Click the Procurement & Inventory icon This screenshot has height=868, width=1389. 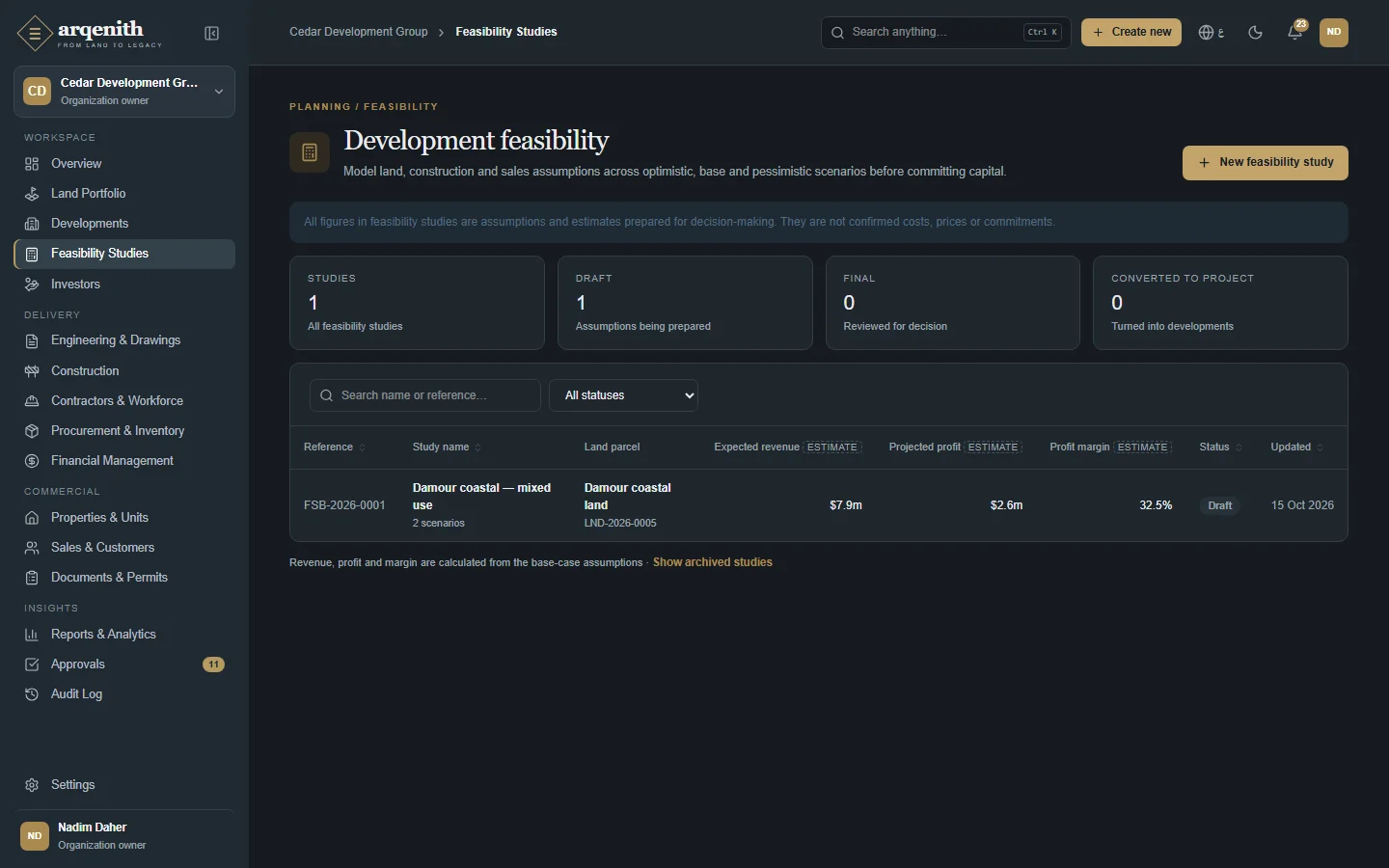[x=32, y=431]
